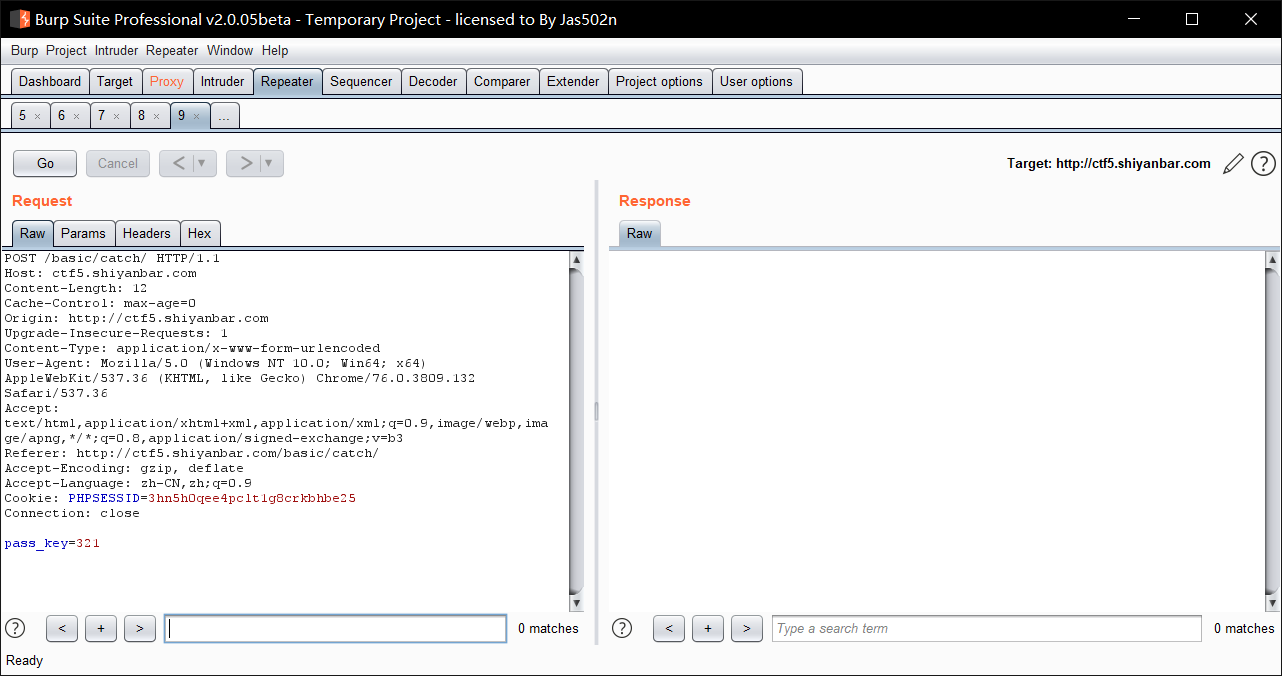Screen dimensions: 1282x676
Task: Open the Burp menu
Action: (25, 50)
